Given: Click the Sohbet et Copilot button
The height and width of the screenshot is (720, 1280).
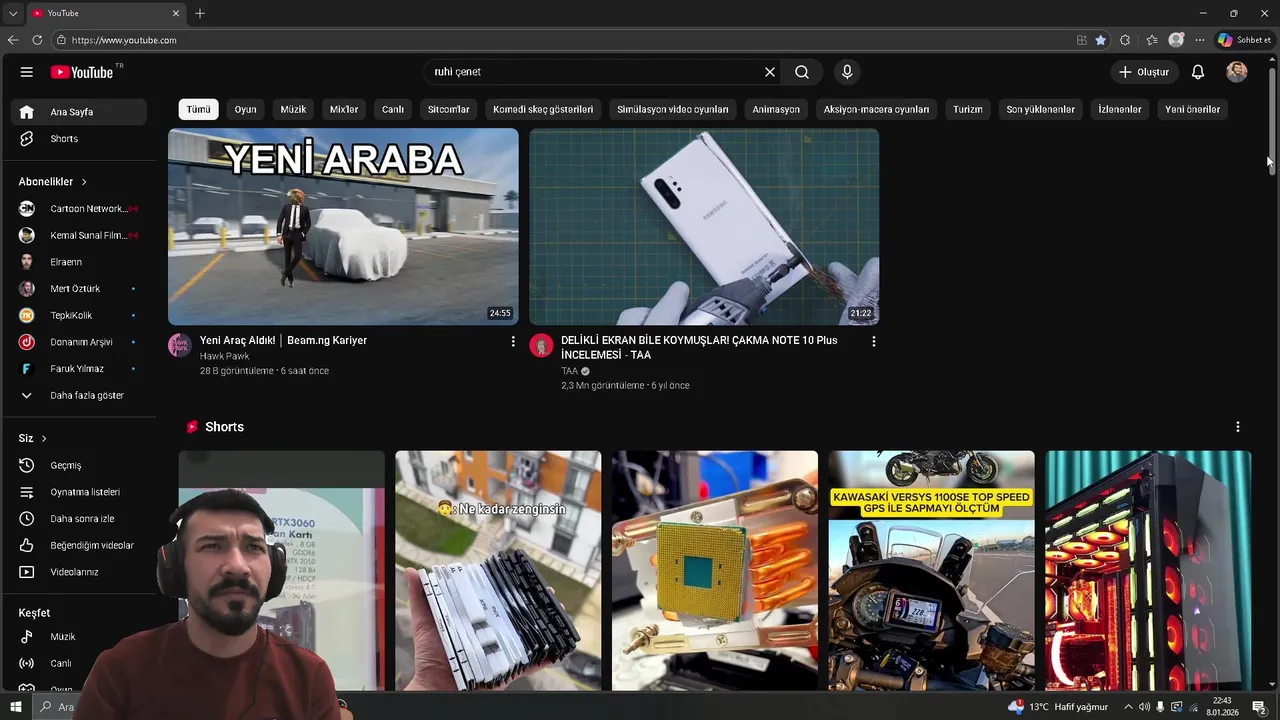Looking at the screenshot, I should click(x=1244, y=40).
